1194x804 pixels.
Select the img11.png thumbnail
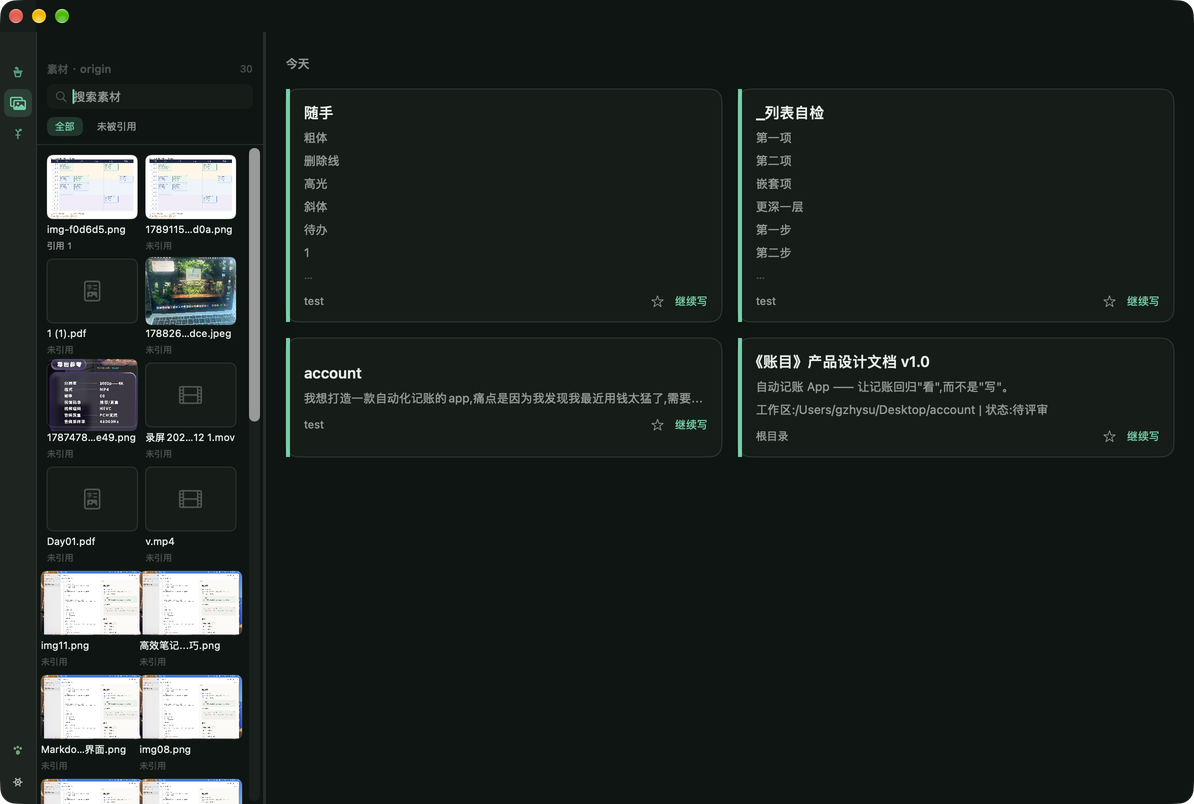[91, 603]
